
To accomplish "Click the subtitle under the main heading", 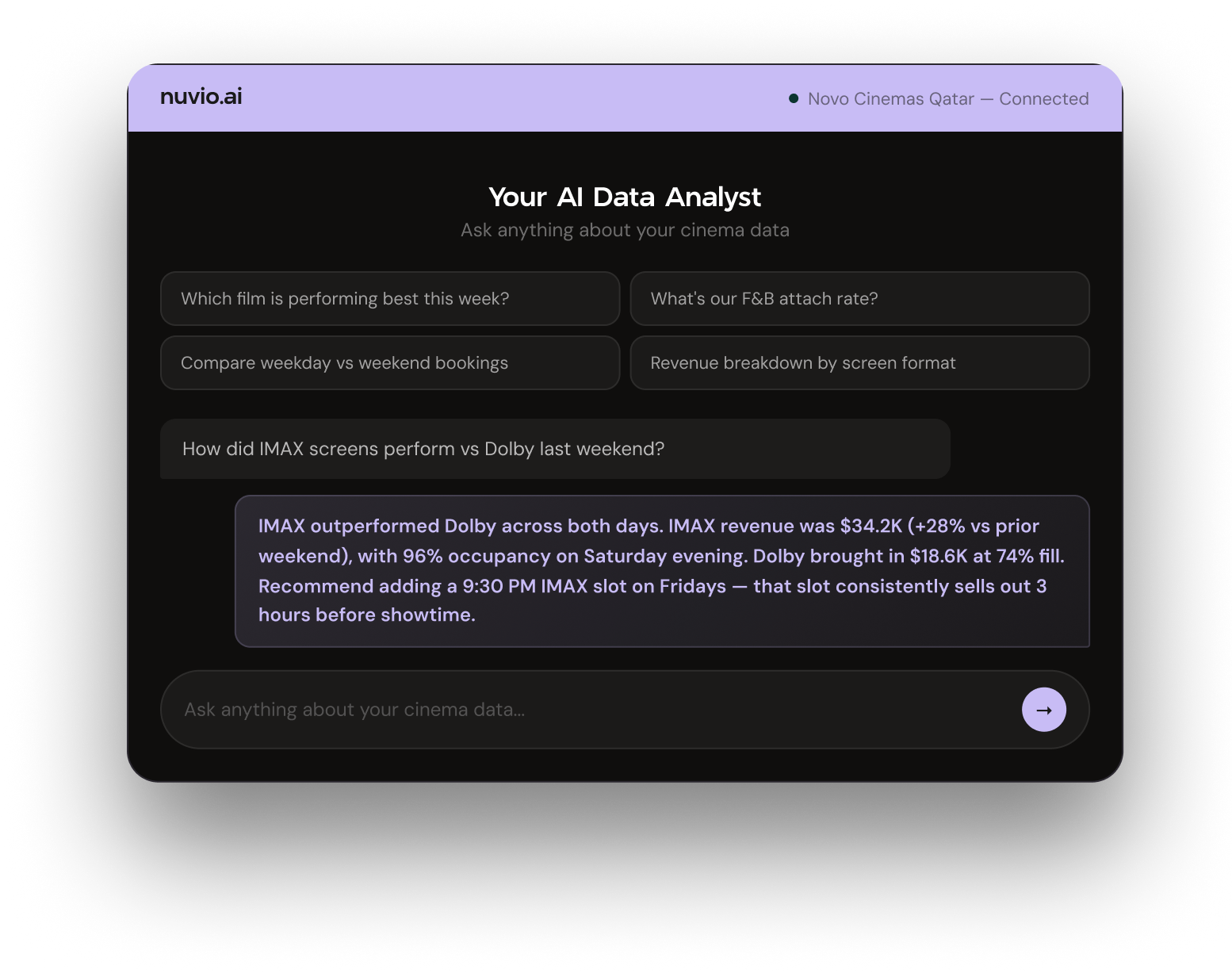I will point(625,231).
